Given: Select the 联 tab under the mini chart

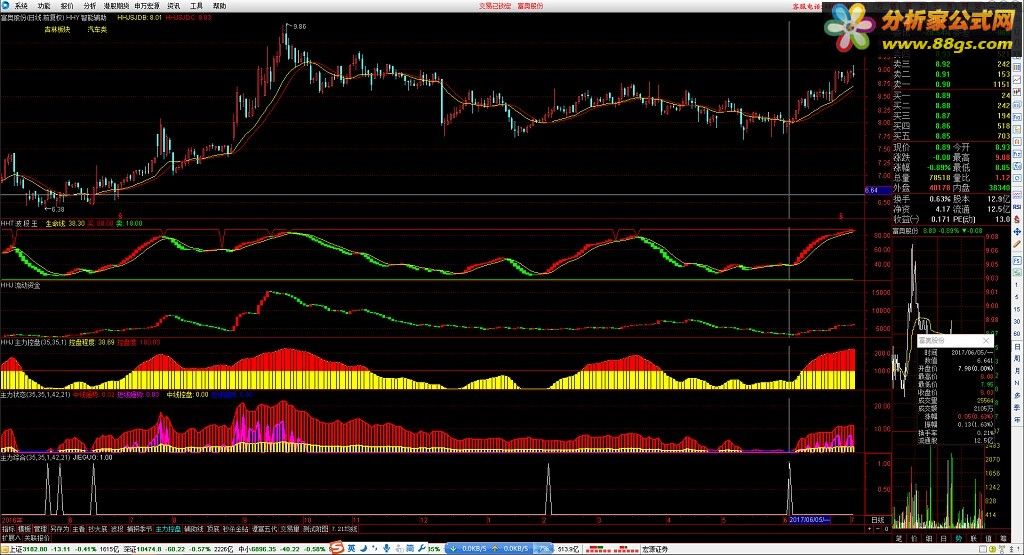Looking at the screenshot, I should point(974,538).
